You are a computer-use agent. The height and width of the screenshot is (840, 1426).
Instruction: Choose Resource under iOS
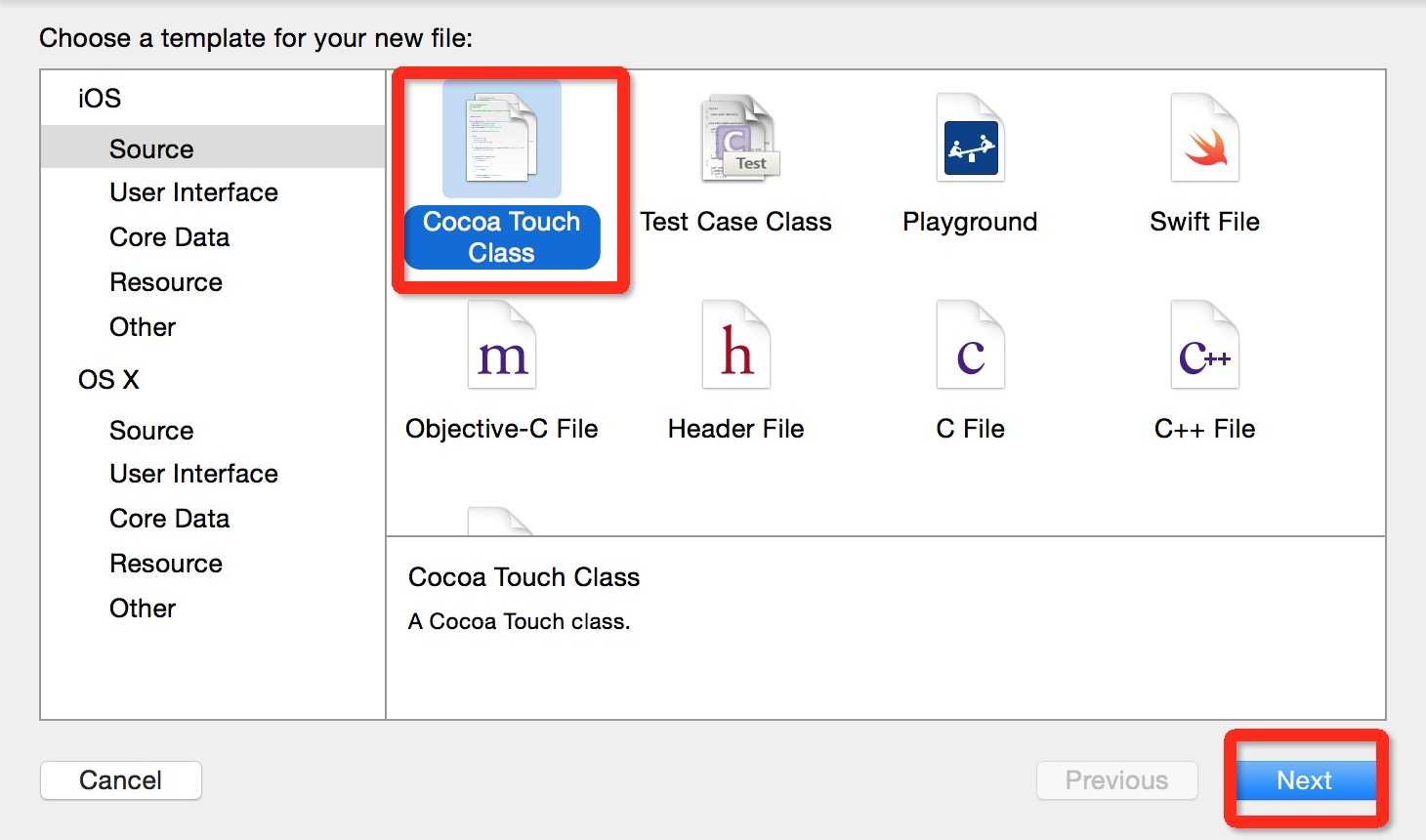[166, 282]
